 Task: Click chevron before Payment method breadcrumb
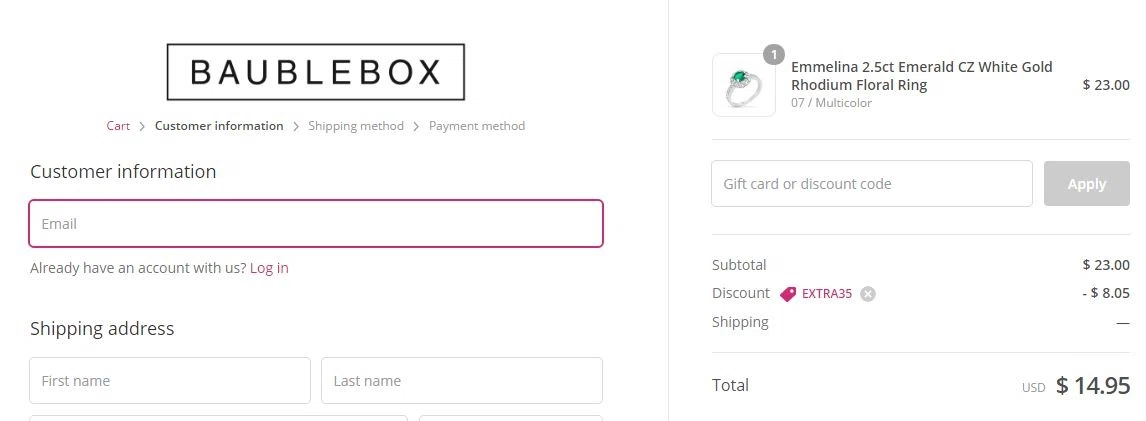[x=416, y=126]
